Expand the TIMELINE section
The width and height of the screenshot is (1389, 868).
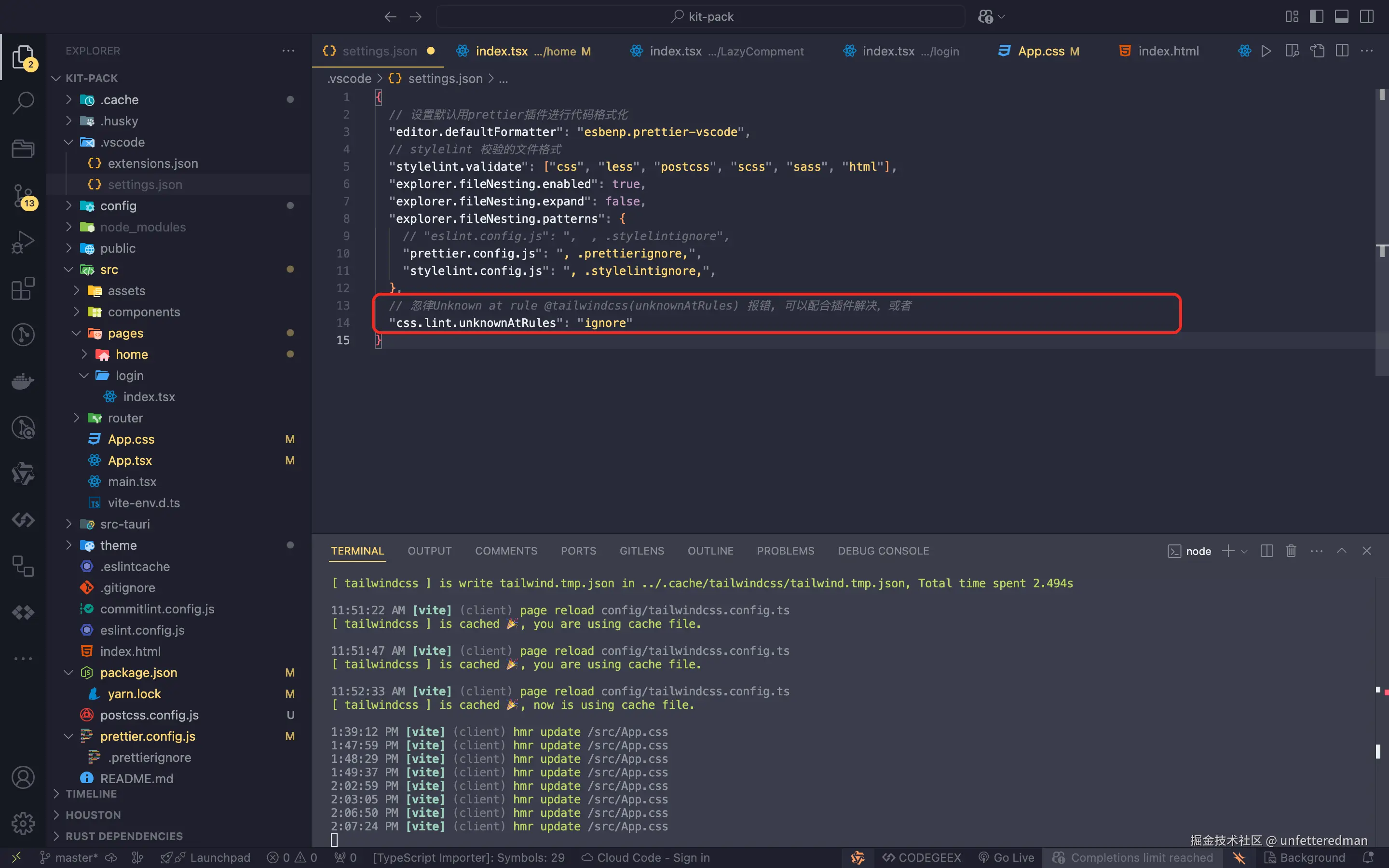[91, 793]
